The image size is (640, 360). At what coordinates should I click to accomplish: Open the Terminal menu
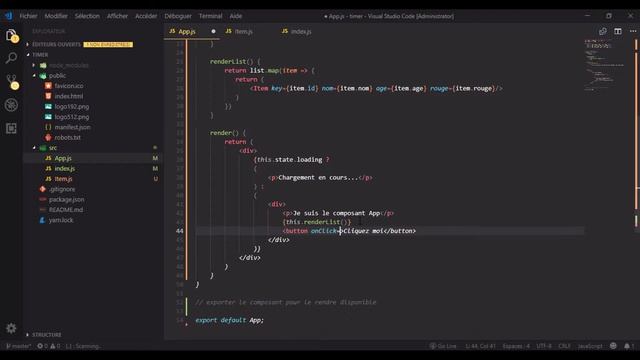click(x=210, y=16)
